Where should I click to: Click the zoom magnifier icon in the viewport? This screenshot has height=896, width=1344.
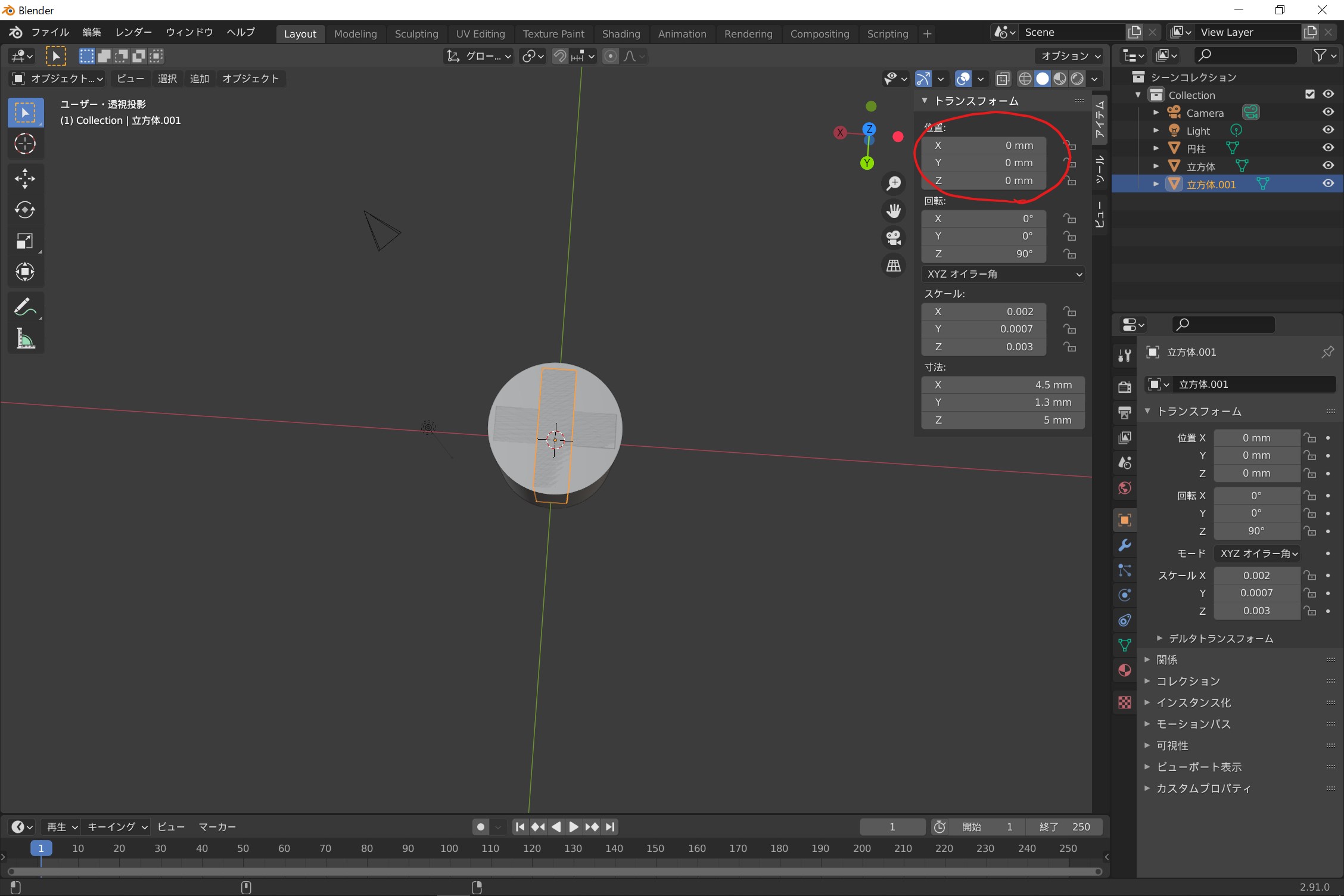click(894, 183)
